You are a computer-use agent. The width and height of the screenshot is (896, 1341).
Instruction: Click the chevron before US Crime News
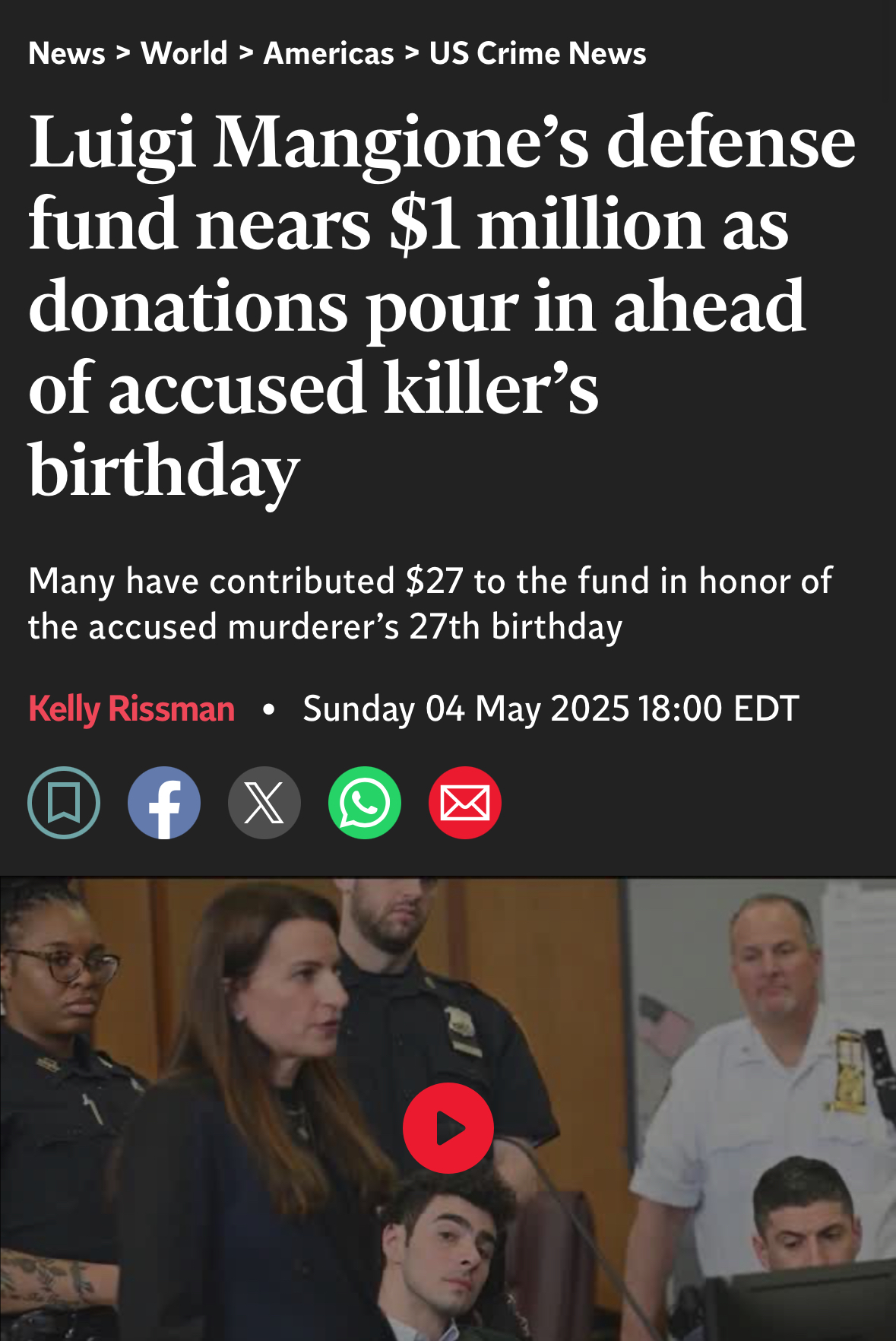point(412,53)
